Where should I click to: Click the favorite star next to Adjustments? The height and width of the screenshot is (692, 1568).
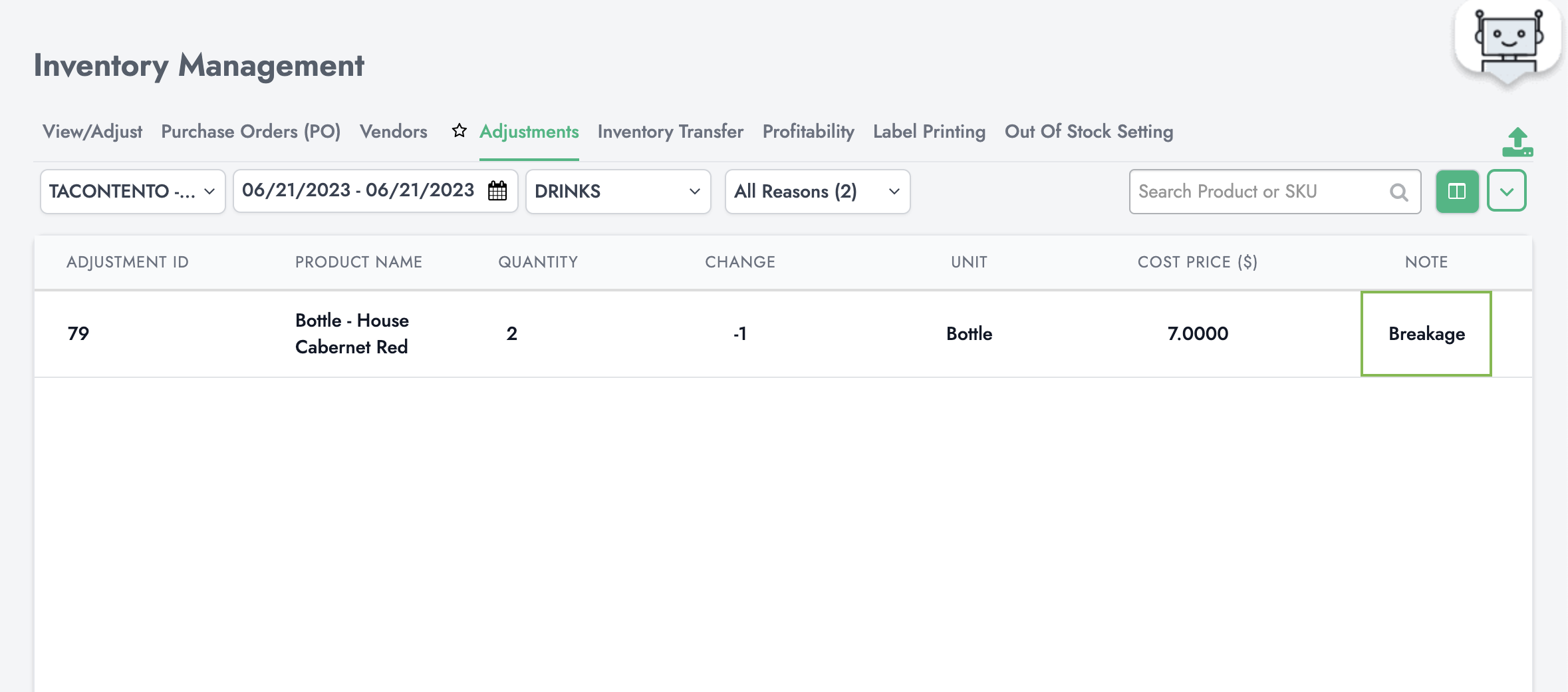459,130
